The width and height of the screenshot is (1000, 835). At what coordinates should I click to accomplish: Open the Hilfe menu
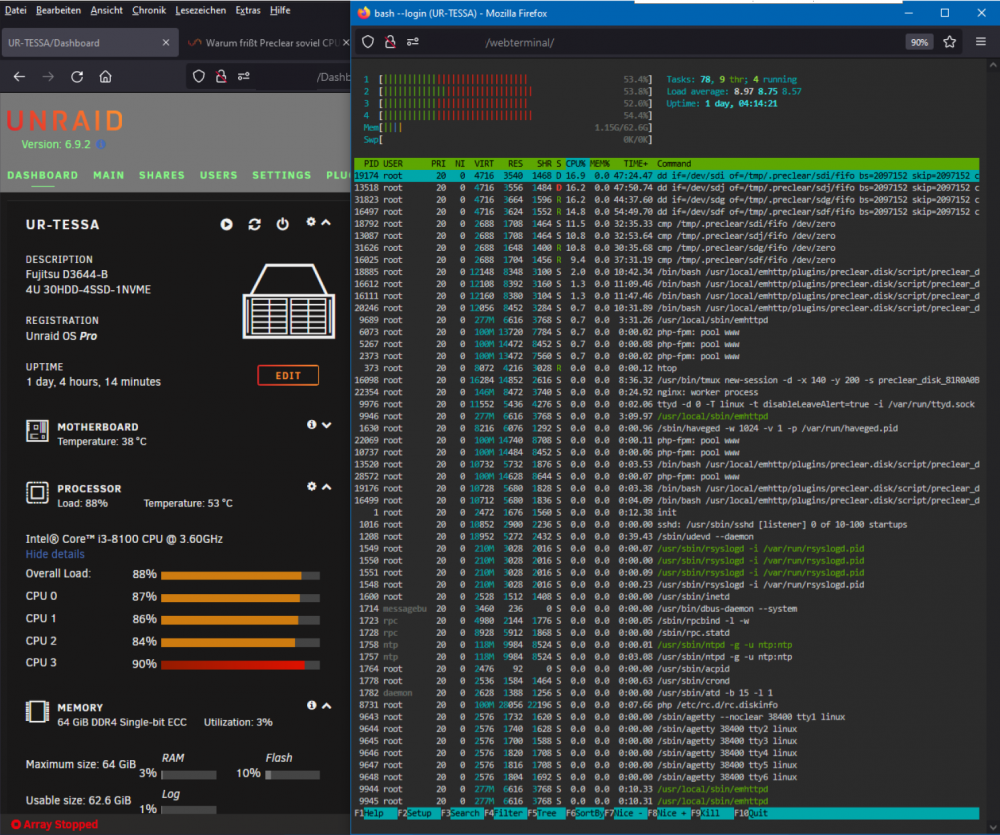[x=280, y=10]
